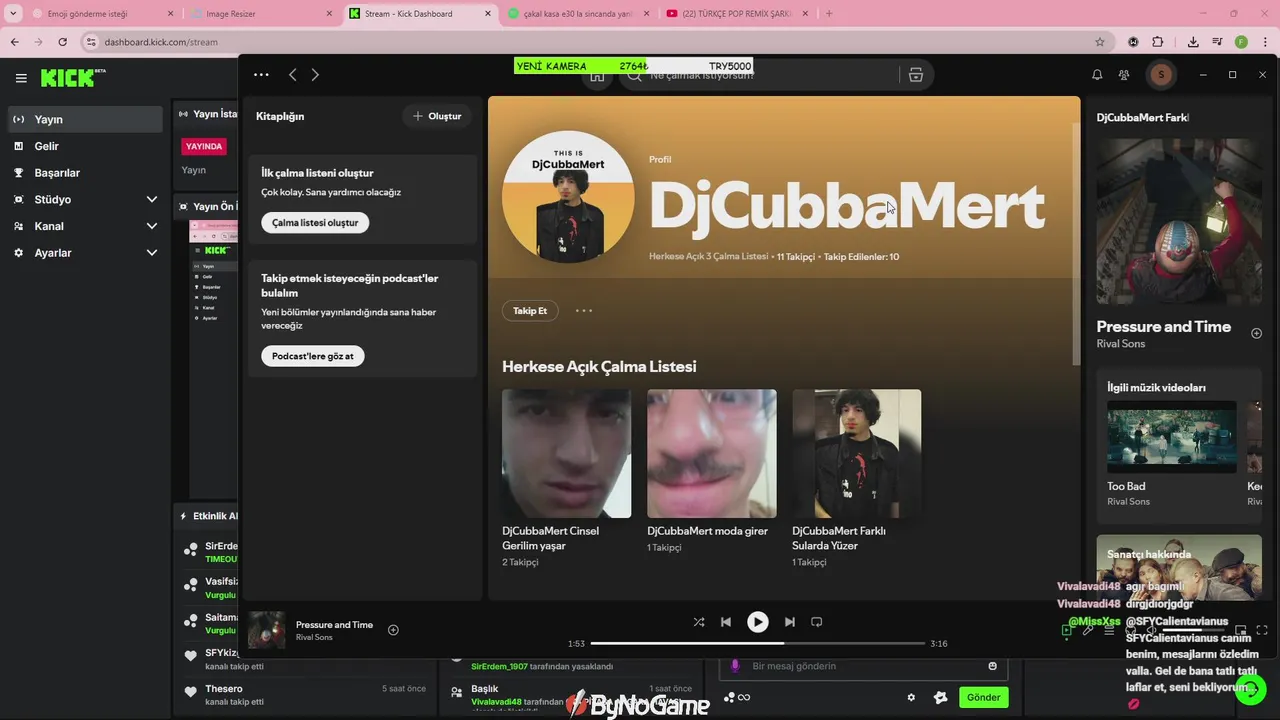The width and height of the screenshot is (1280, 720).
Task: Skip to the previous track
Action: [x=726, y=622]
